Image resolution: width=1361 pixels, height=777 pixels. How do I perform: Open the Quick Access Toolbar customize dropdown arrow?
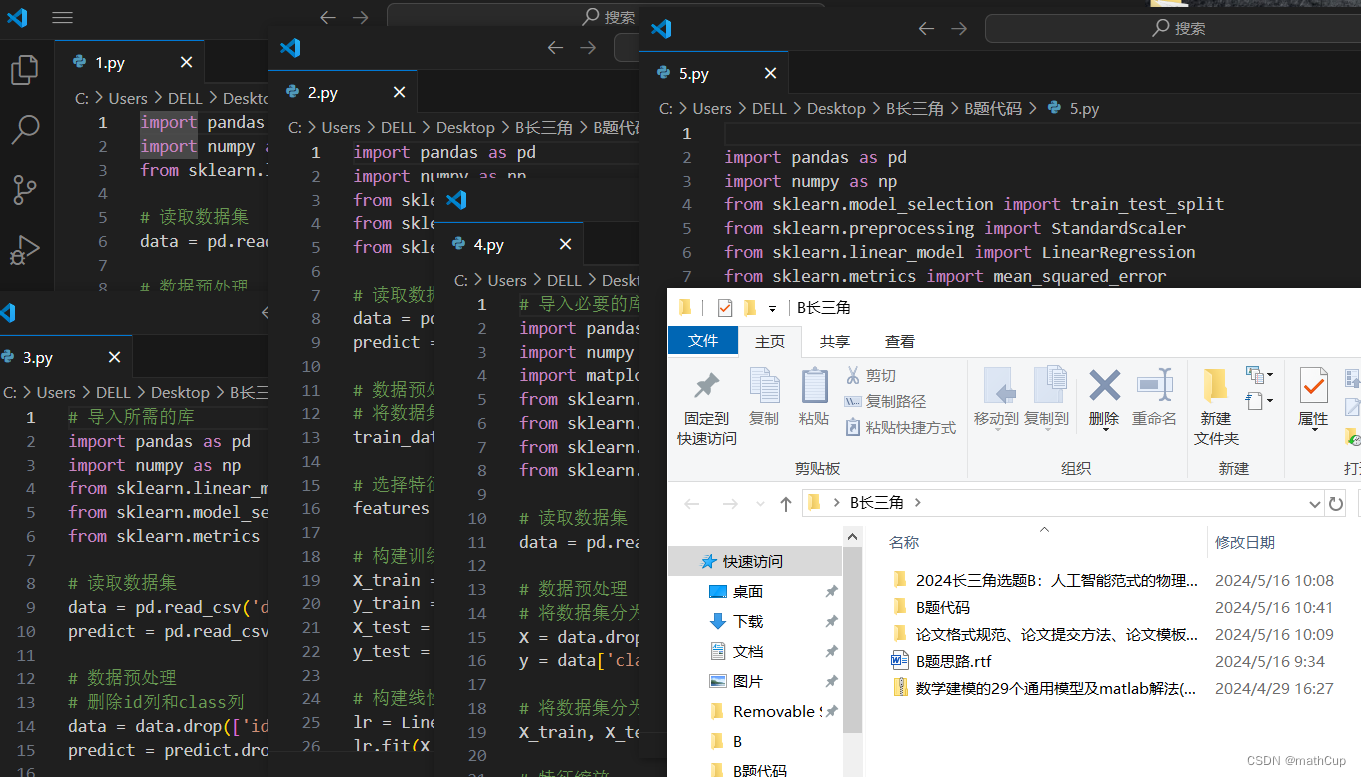click(x=772, y=308)
